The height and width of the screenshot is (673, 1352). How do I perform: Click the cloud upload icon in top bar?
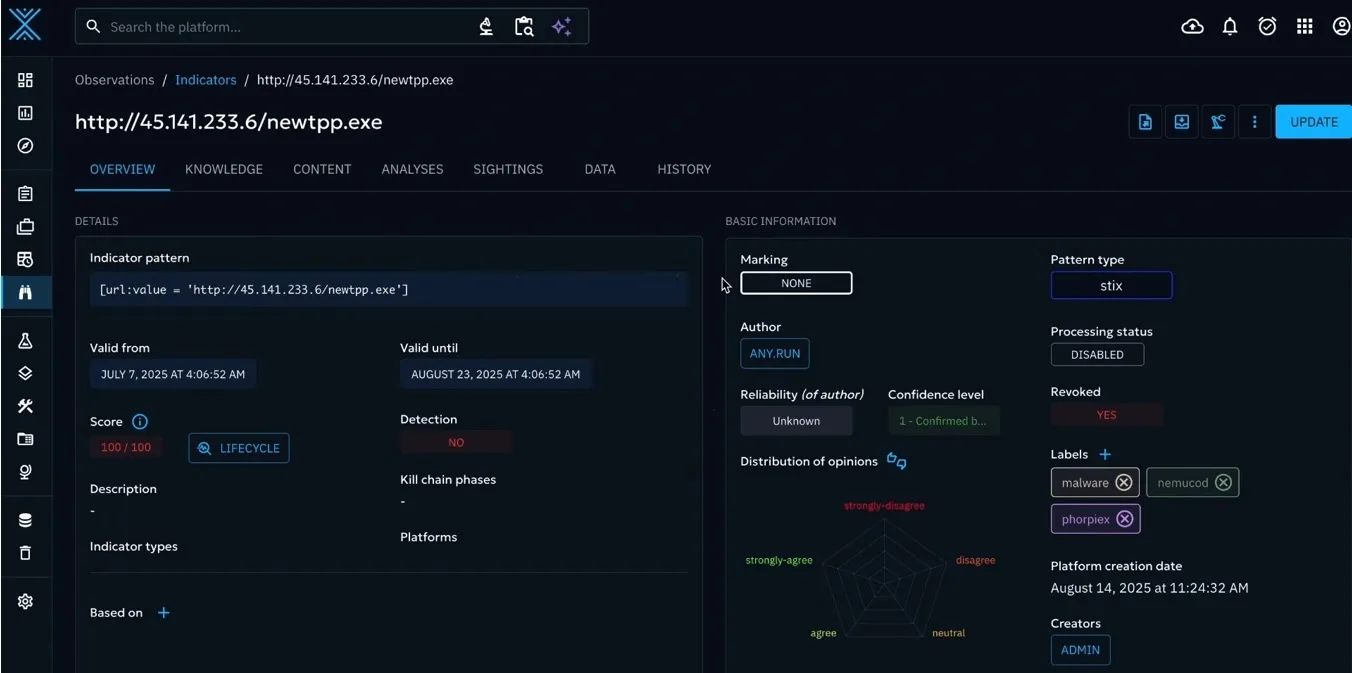[x=1192, y=27]
